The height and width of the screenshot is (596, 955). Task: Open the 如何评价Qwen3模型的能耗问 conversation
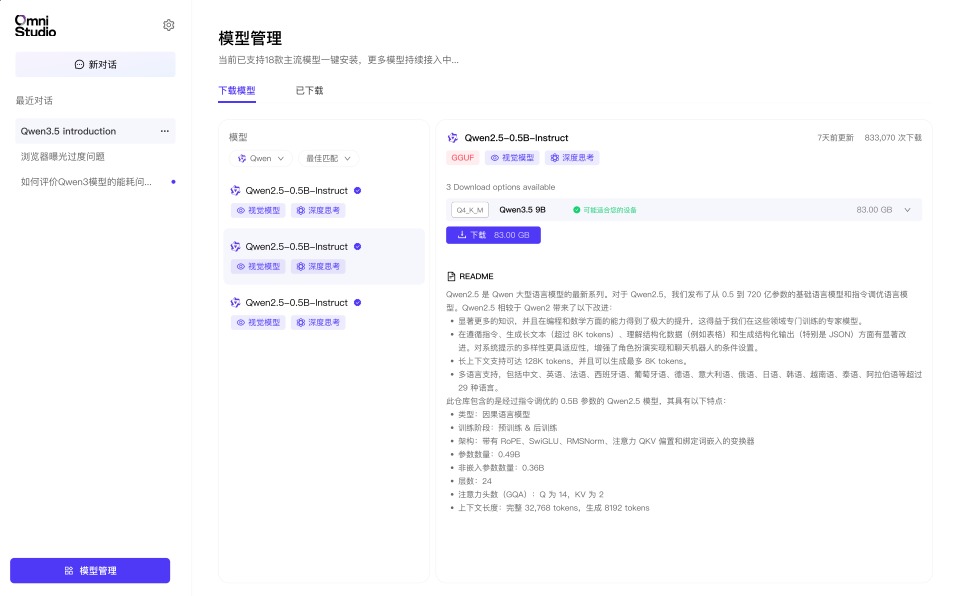(86, 181)
